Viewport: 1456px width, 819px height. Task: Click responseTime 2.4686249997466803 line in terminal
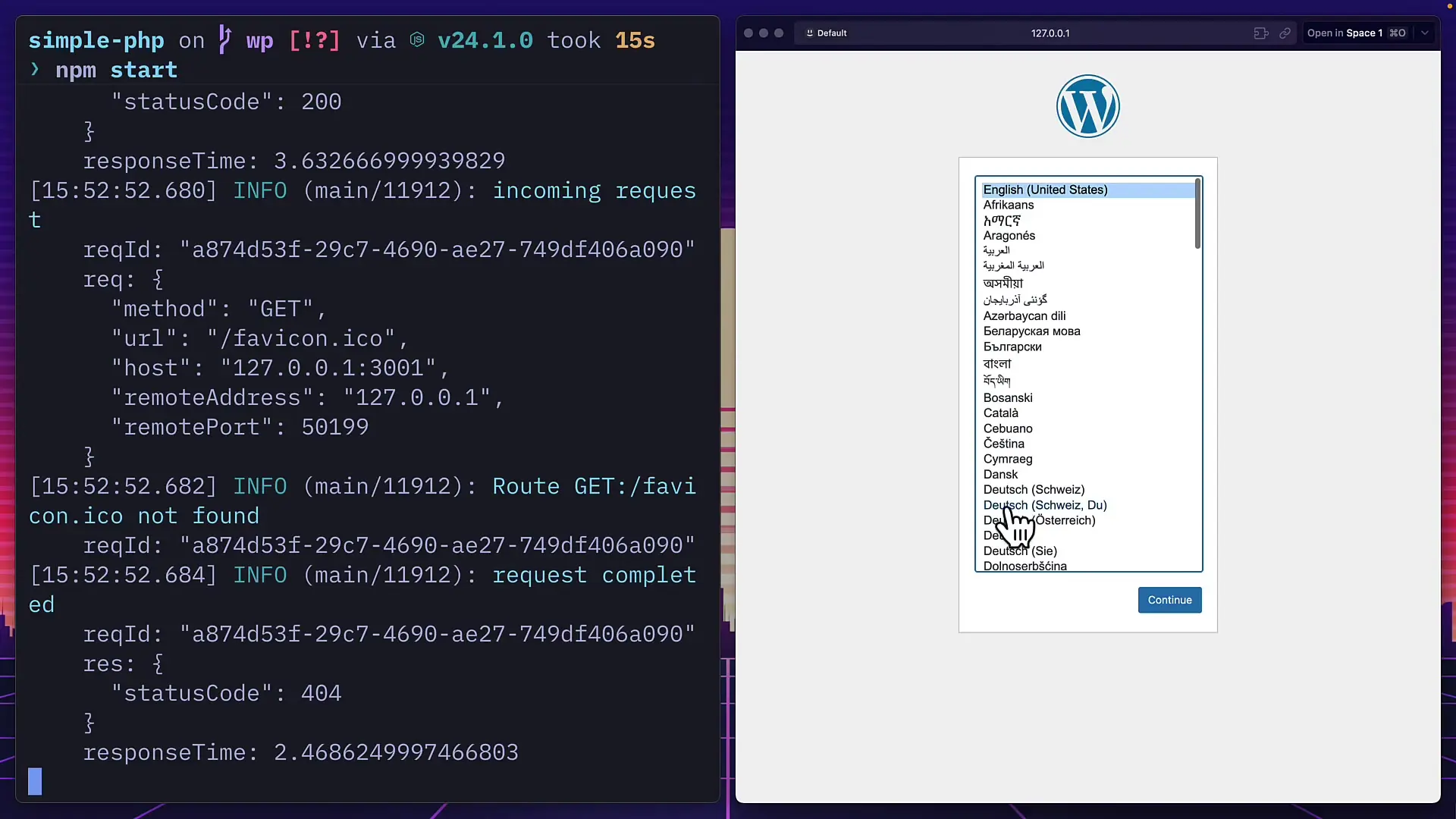[300, 752]
